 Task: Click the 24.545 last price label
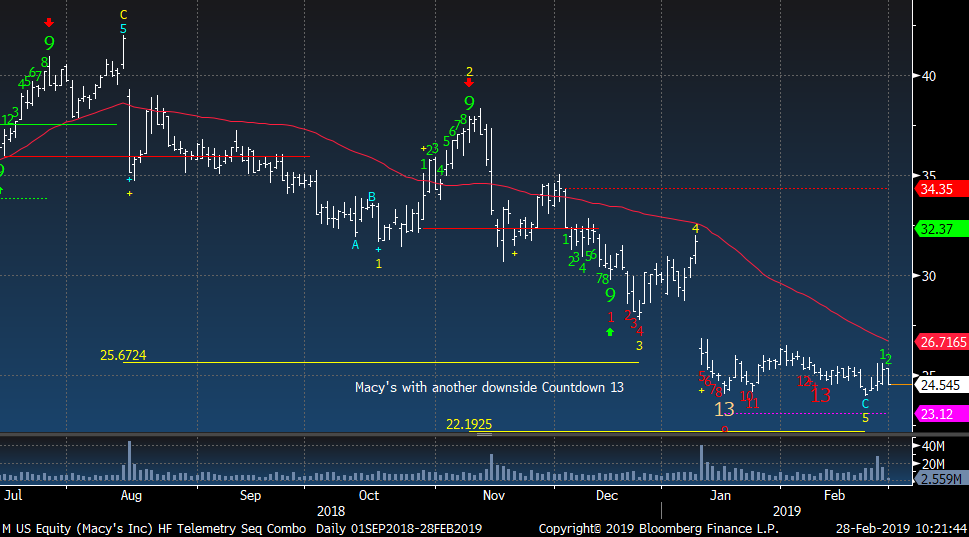point(941,385)
